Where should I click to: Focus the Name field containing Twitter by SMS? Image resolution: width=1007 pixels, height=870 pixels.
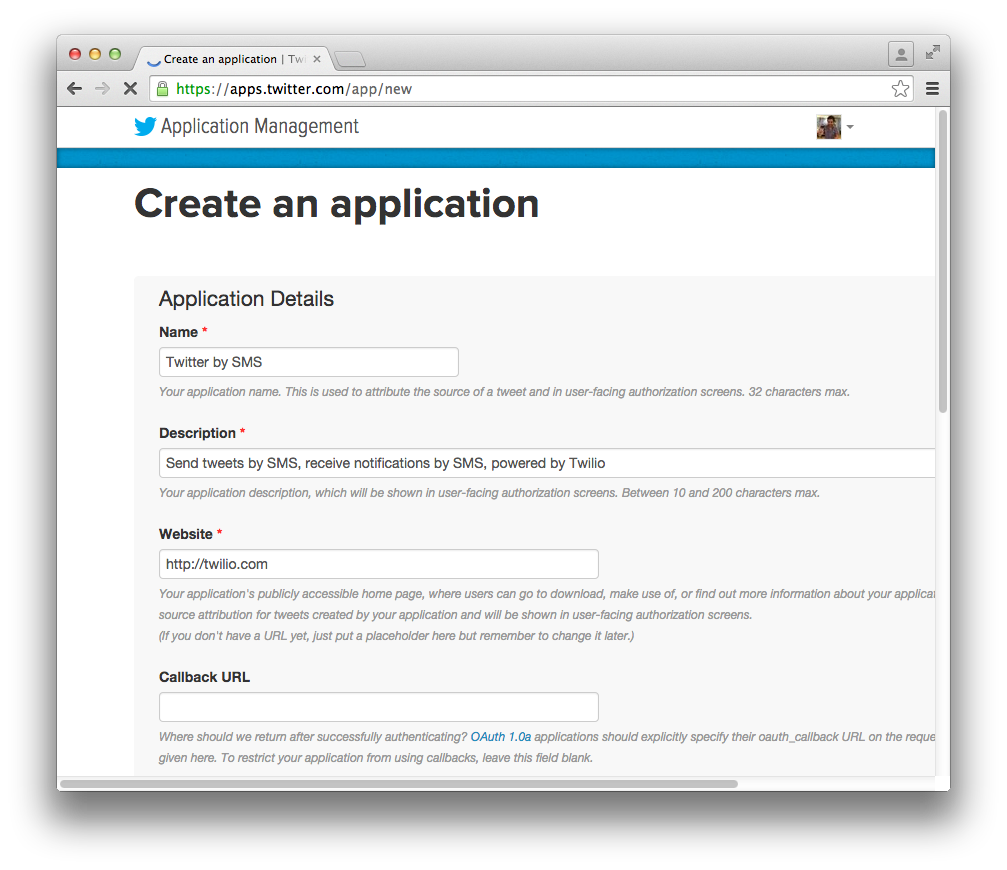click(309, 362)
